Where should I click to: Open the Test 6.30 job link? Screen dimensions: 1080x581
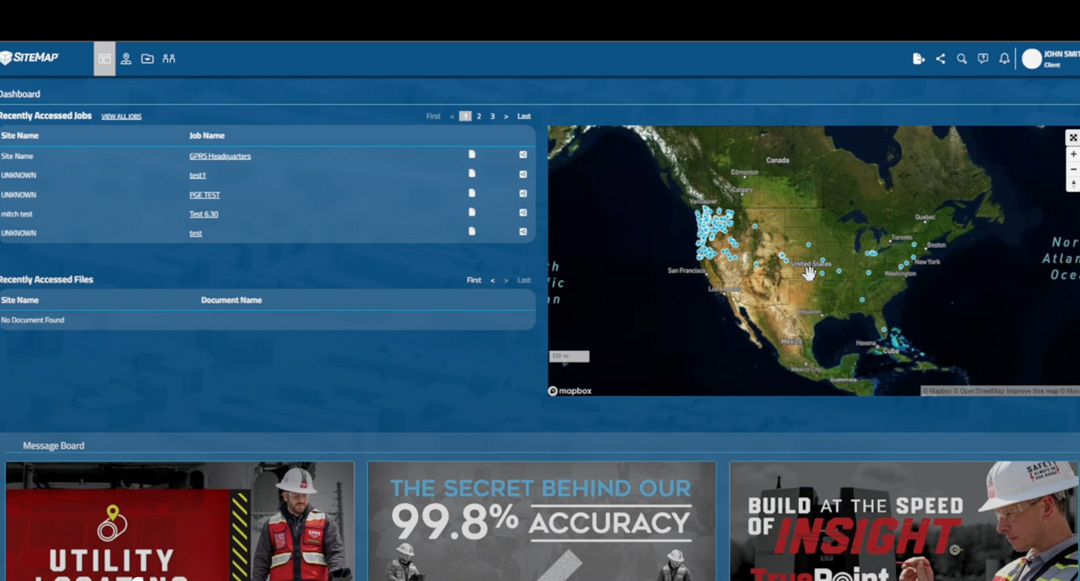pos(204,214)
